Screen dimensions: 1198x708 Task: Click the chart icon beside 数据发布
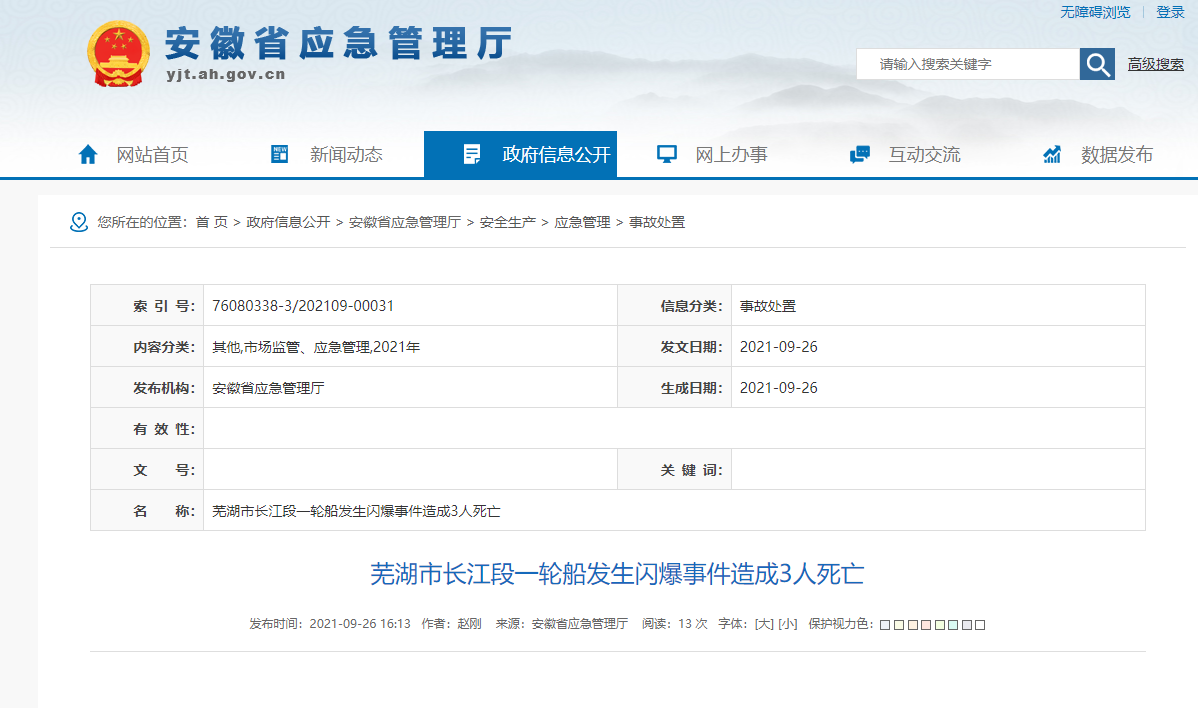point(1052,154)
